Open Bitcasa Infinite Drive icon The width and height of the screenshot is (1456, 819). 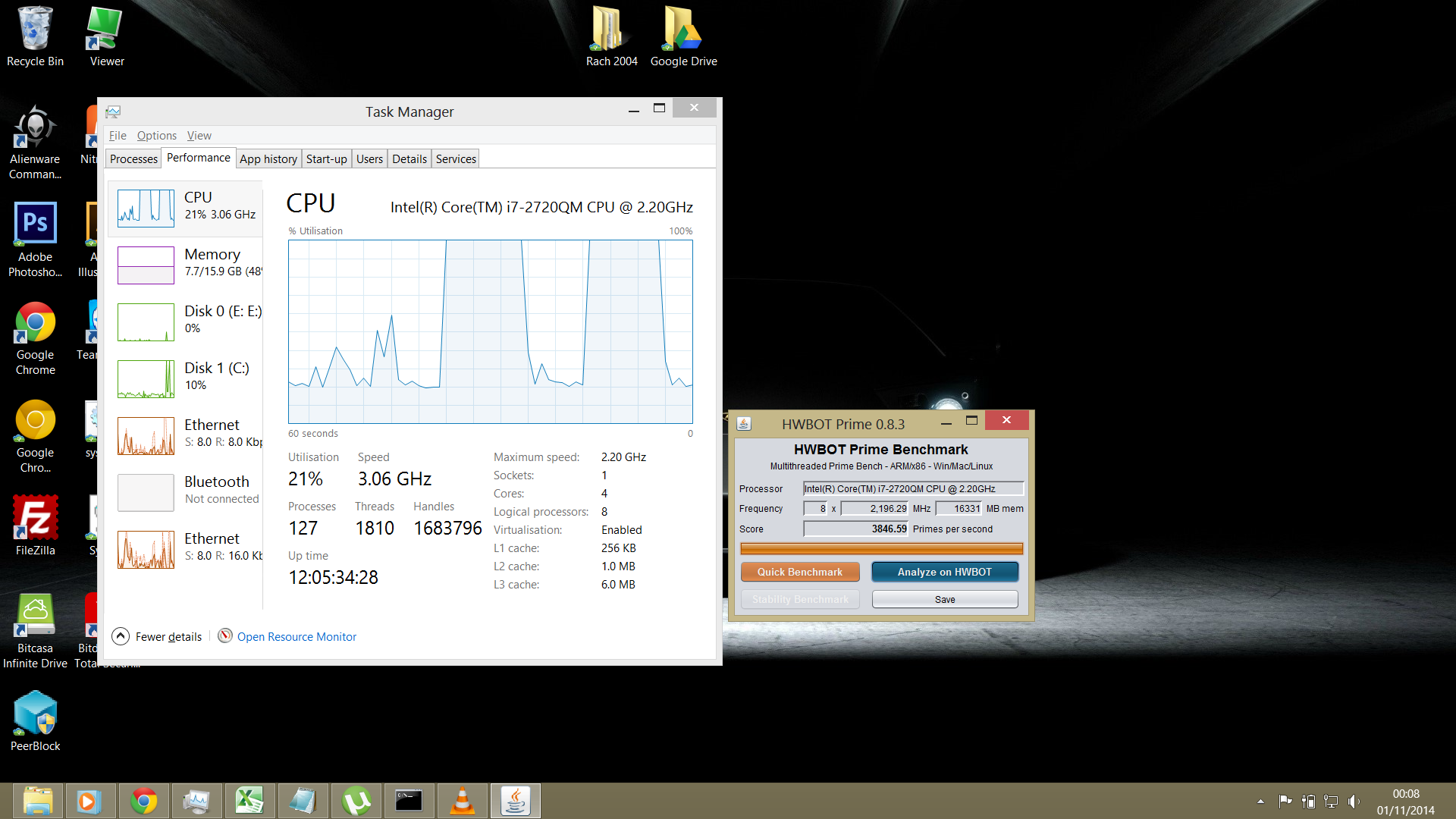click(35, 631)
